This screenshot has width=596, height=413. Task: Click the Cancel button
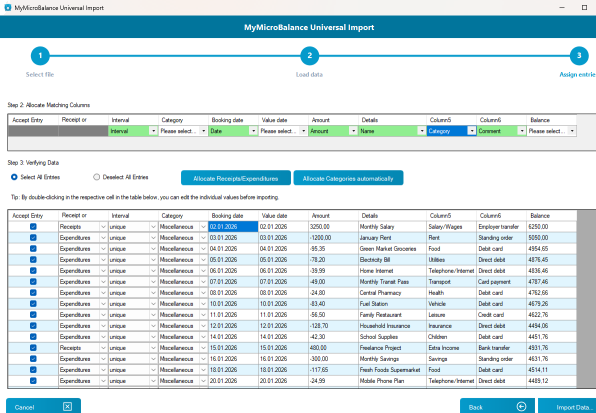pyautogui.click(x=43, y=406)
